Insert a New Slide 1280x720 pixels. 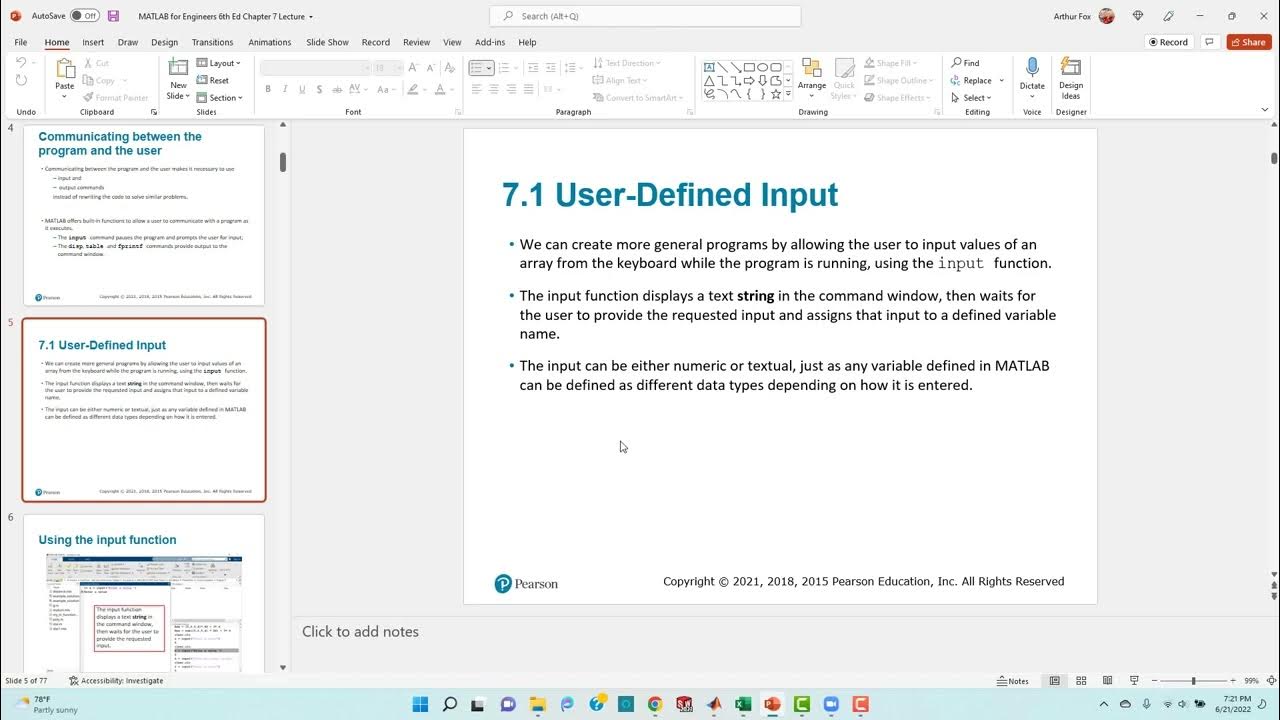pos(178,79)
